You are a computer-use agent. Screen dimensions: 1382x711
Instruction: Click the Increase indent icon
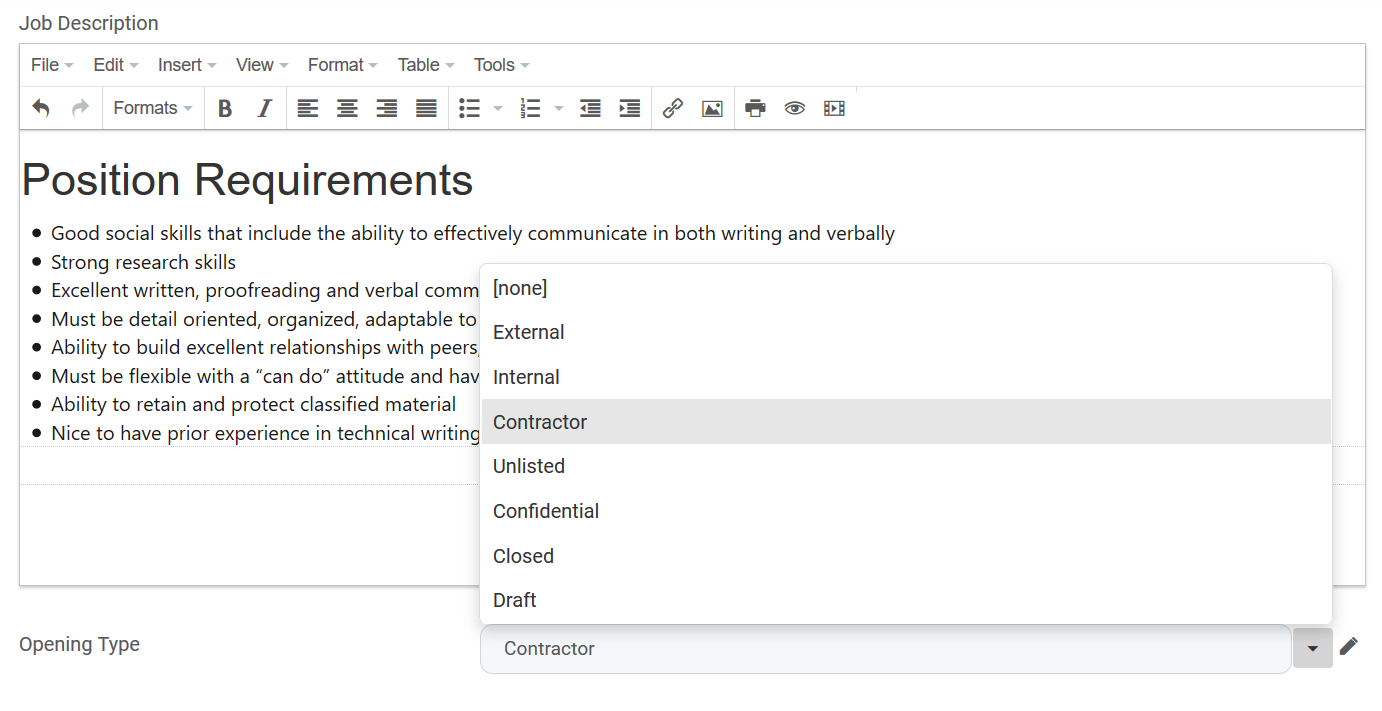click(629, 108)
